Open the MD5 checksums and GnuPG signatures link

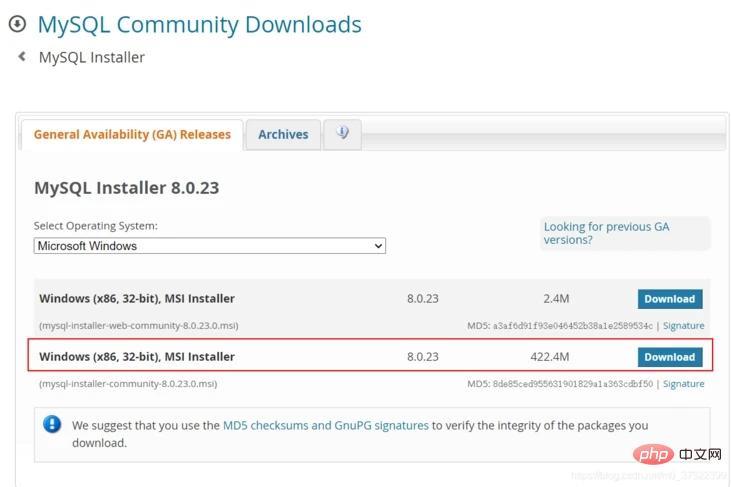[x=325, y=425]
